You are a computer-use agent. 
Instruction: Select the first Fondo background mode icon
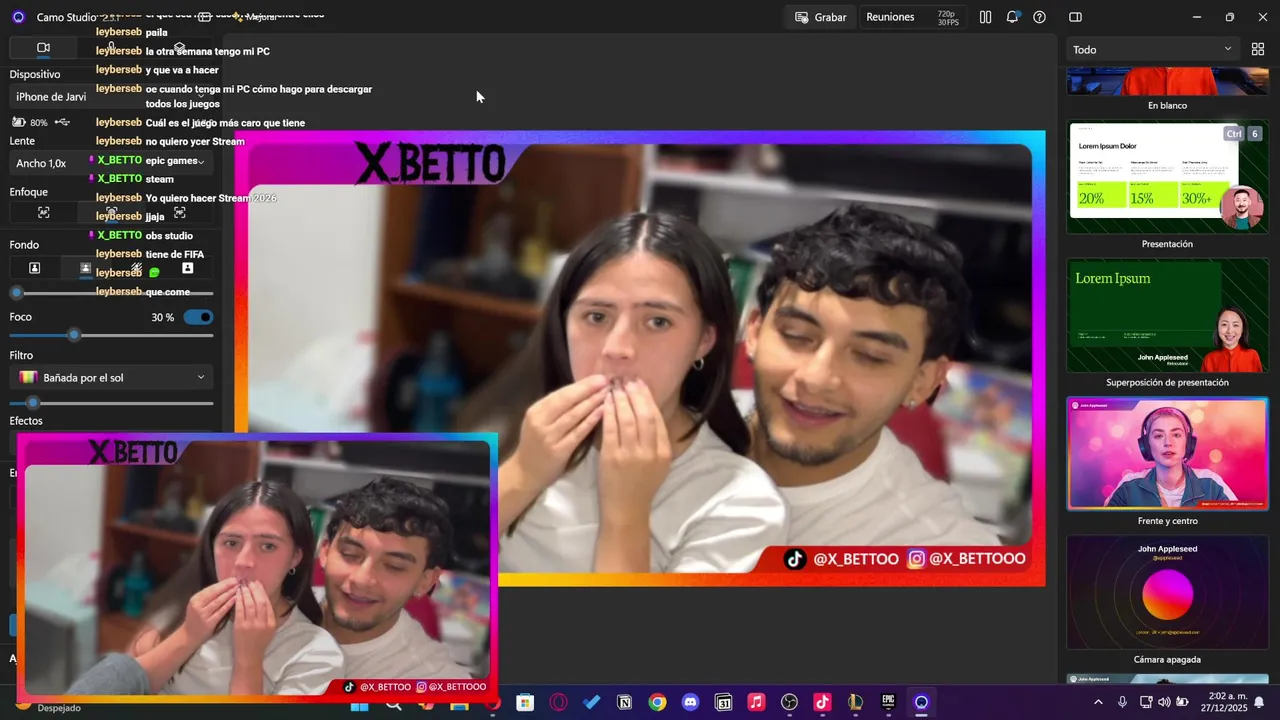coord(34,268)
